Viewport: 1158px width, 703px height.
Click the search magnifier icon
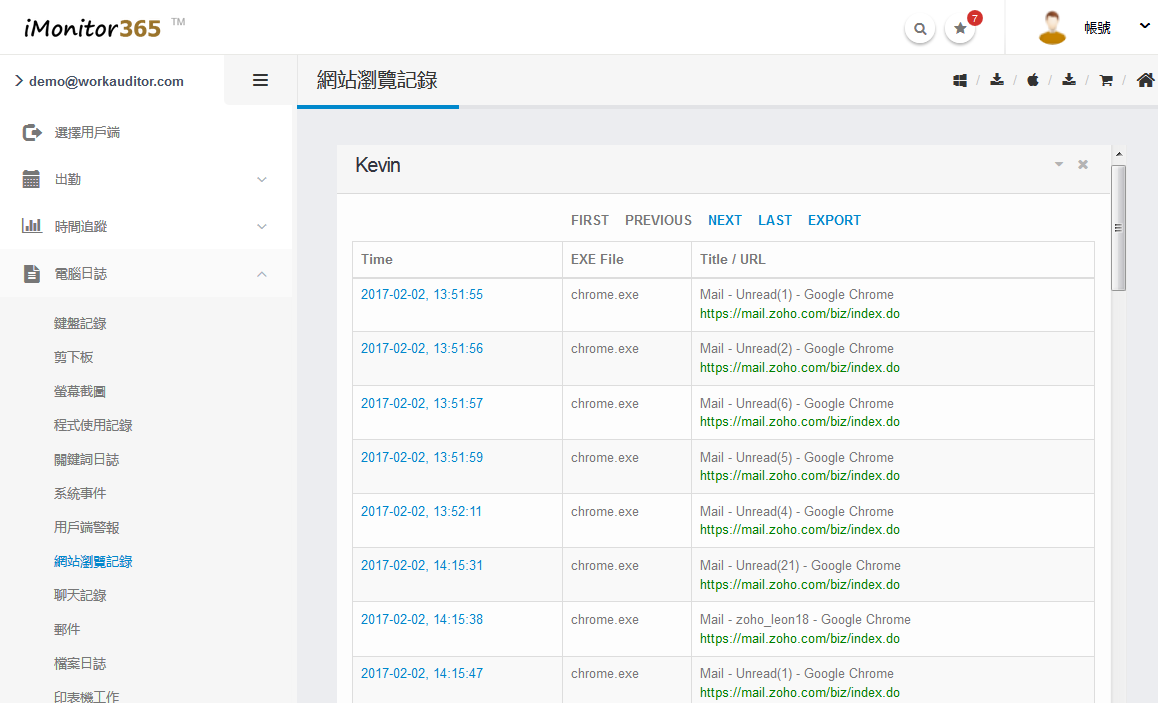pos(920,29)
